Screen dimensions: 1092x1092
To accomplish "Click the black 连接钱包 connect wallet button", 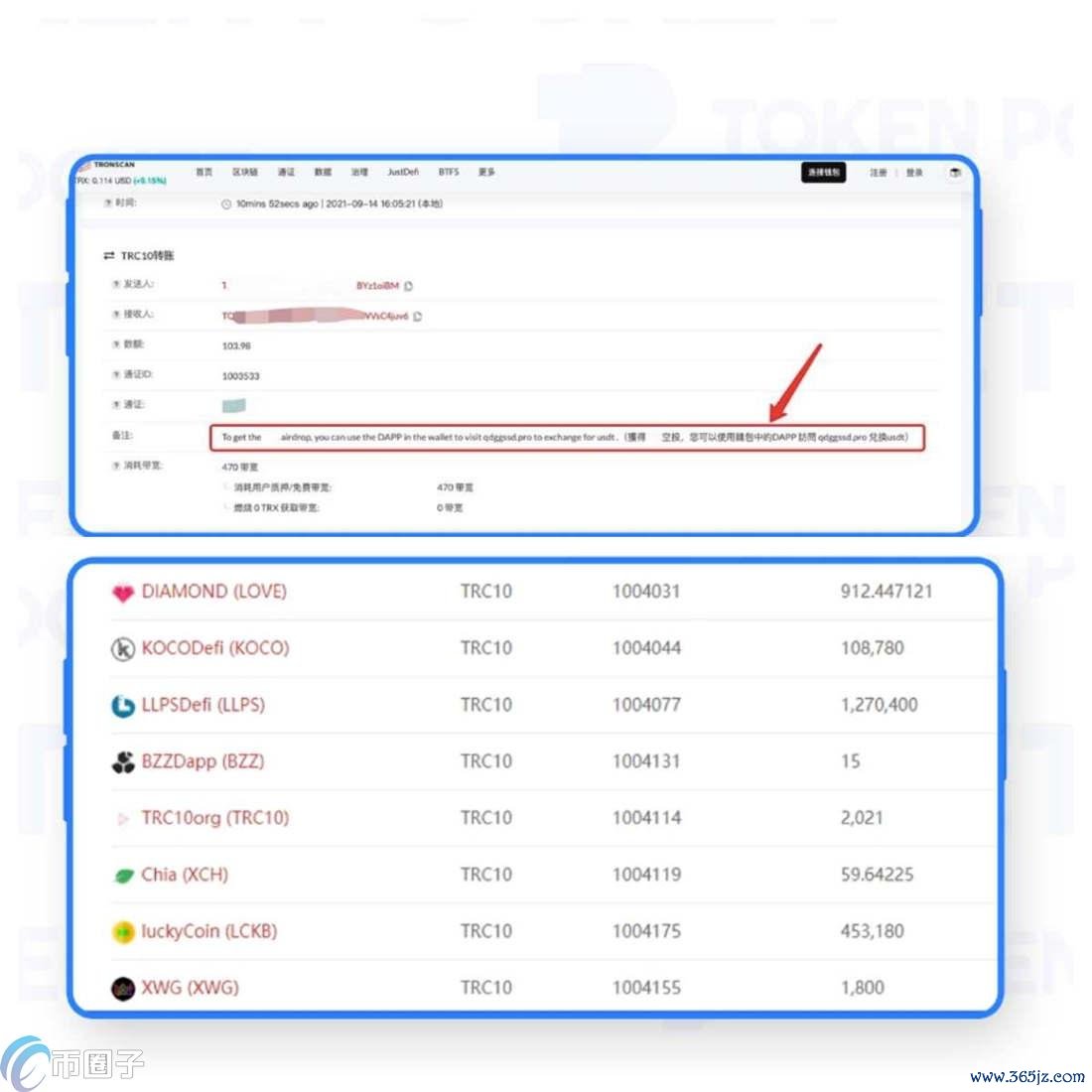I will [823, 173].
